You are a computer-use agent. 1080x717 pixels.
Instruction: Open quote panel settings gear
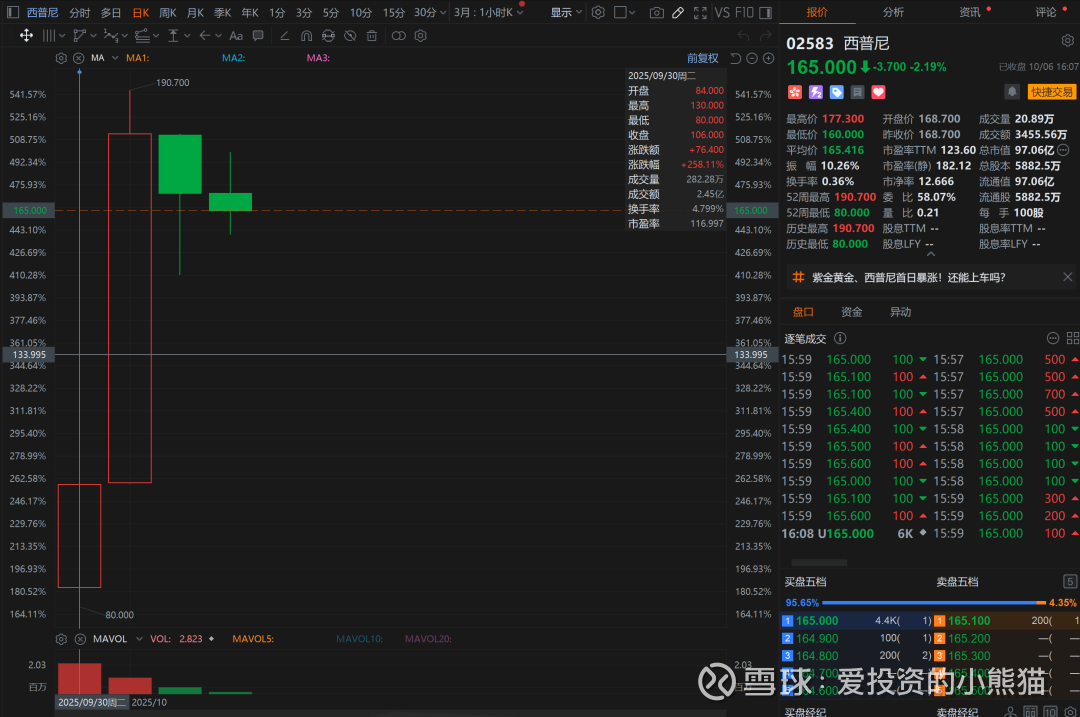coord(1068,41)
